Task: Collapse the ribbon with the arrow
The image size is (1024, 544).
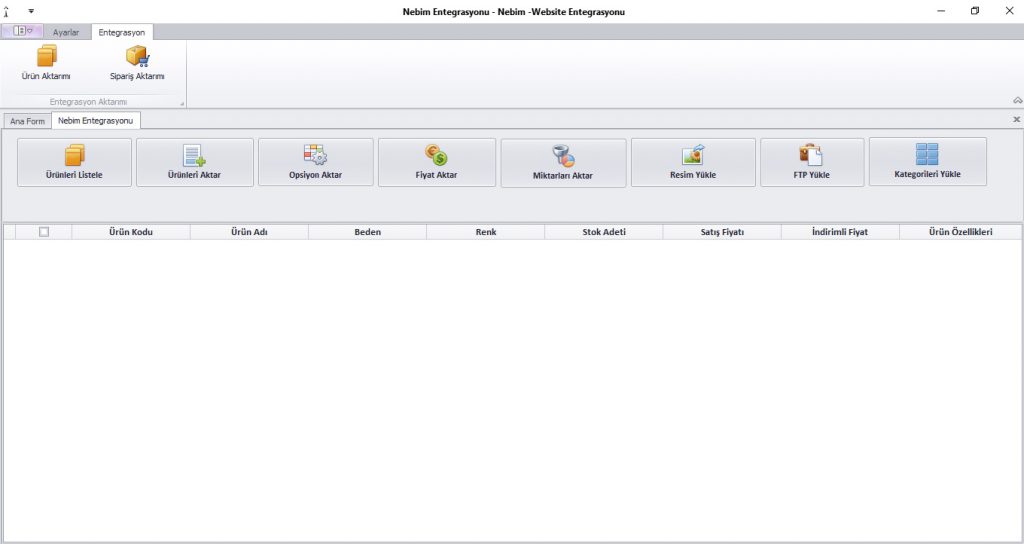Action: click(x=1017, y=100)
